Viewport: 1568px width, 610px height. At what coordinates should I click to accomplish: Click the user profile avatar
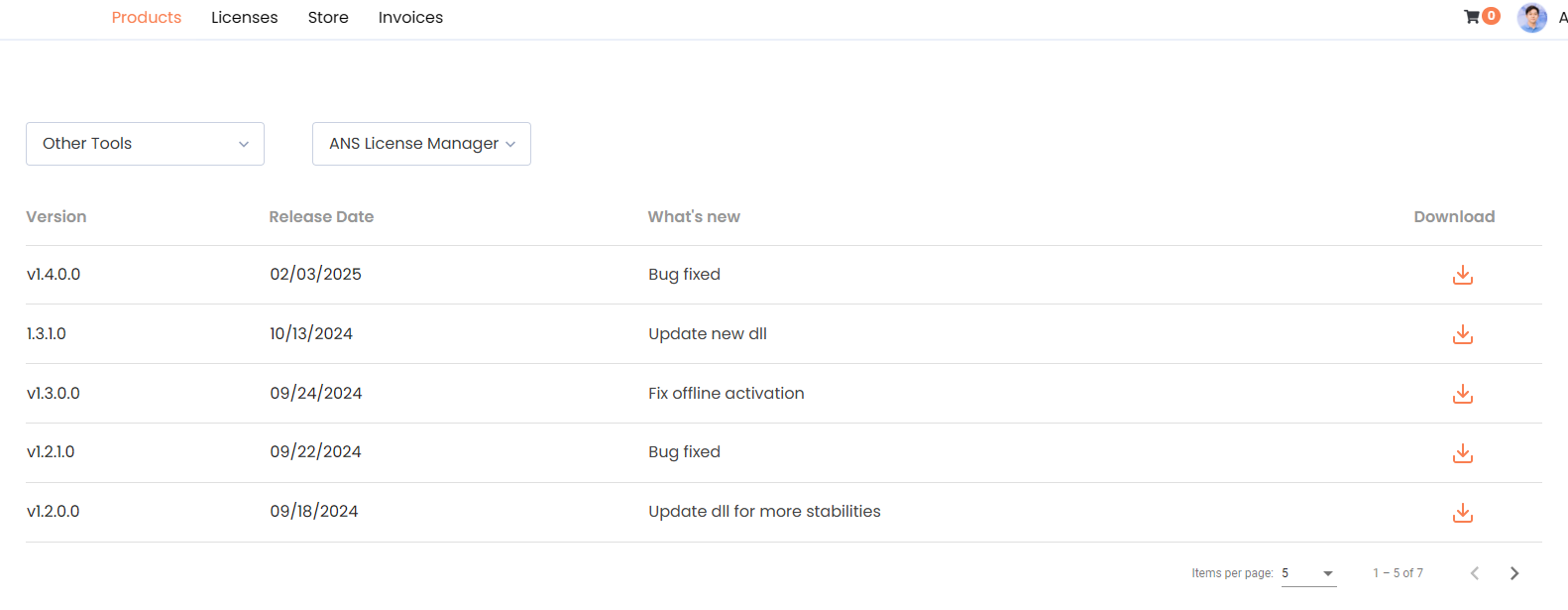click(x=1531, y=18)
